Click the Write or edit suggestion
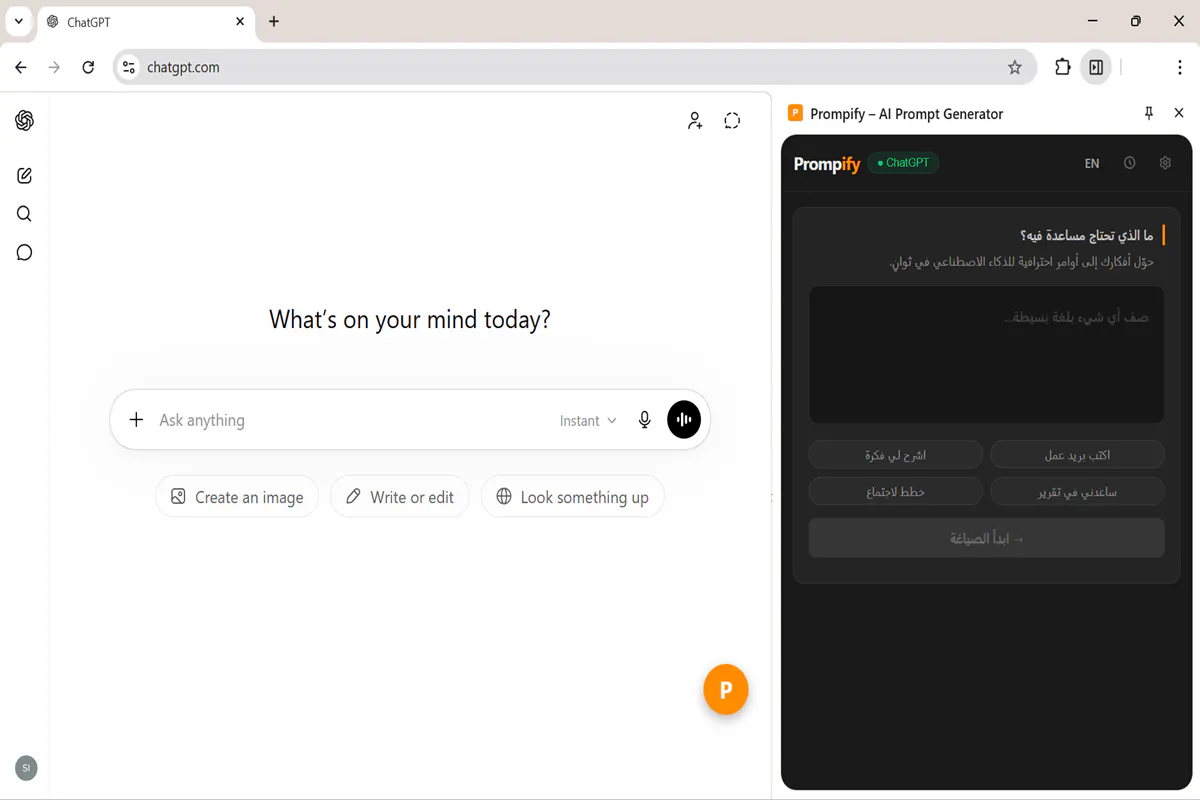Viewport: 1200px width, 800px height. 400,497
